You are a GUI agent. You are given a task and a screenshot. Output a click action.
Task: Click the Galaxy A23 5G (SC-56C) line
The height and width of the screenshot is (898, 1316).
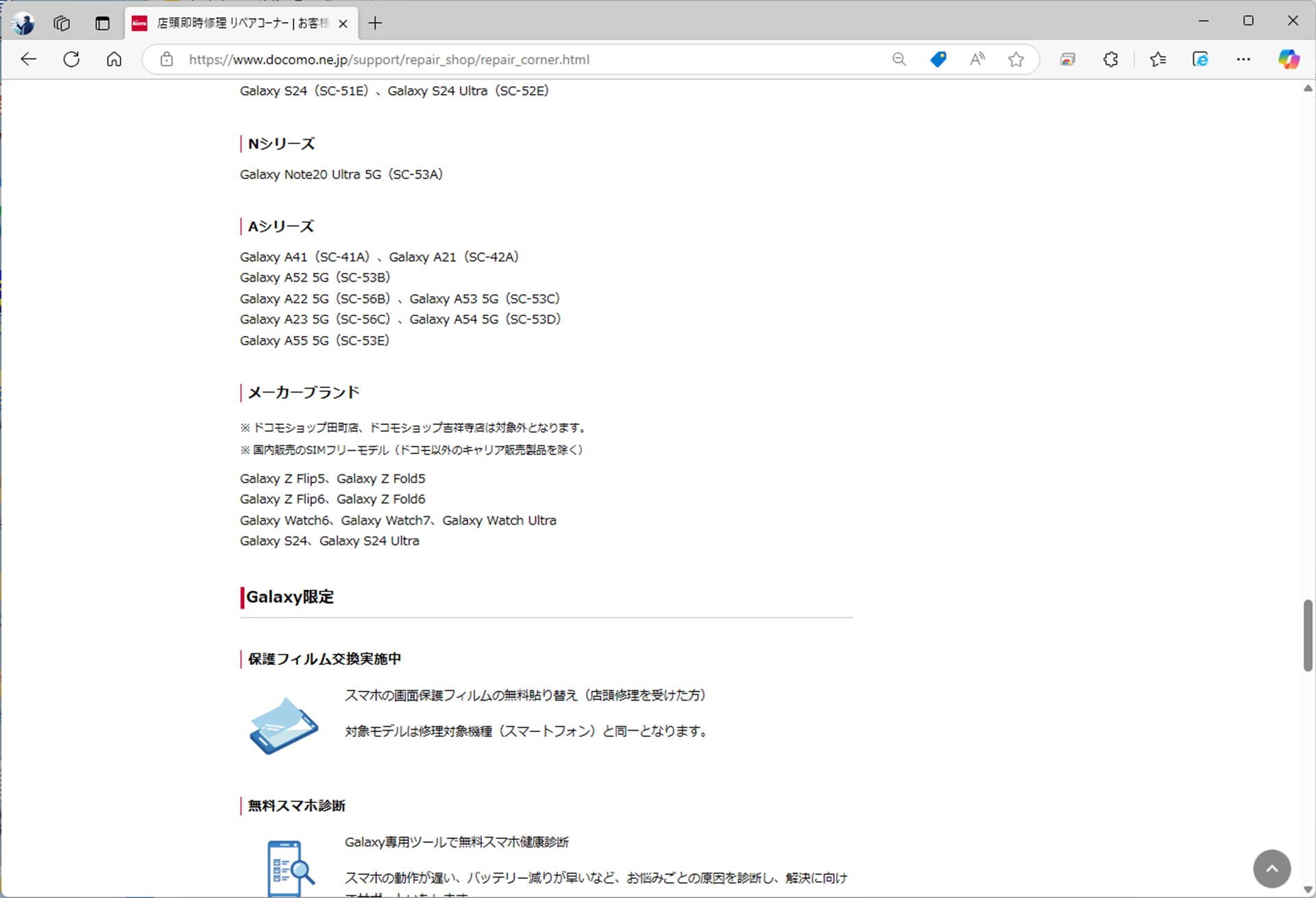pyautogui.click(x=400, y=319)
